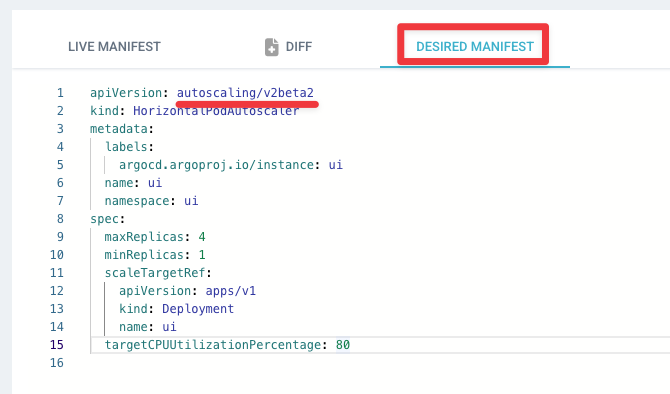Click the spec key on line 8
The image size is (670, 394).
[x=104, y=219]
